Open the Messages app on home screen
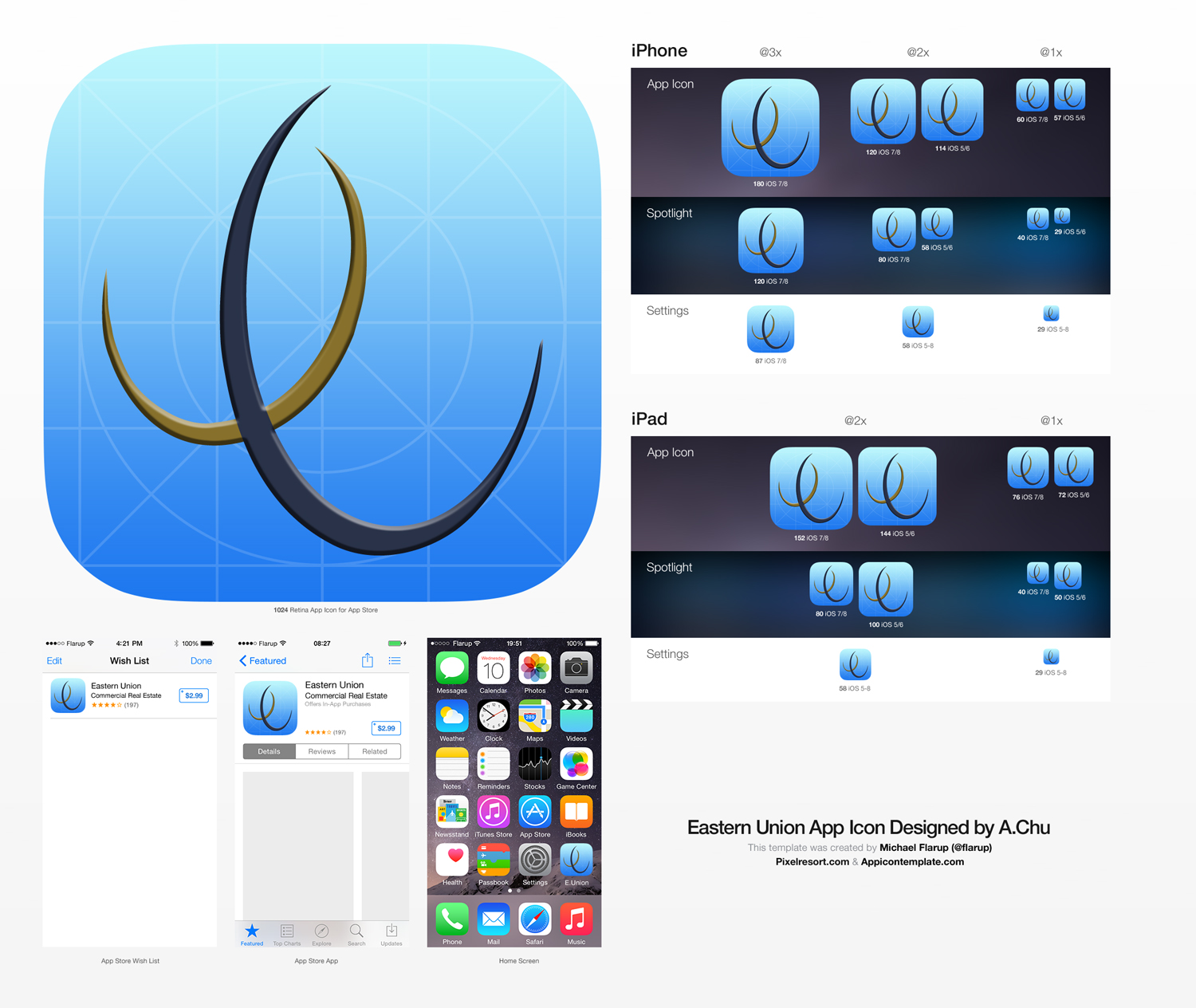The image size is (1196, 1008). [451, 668]
